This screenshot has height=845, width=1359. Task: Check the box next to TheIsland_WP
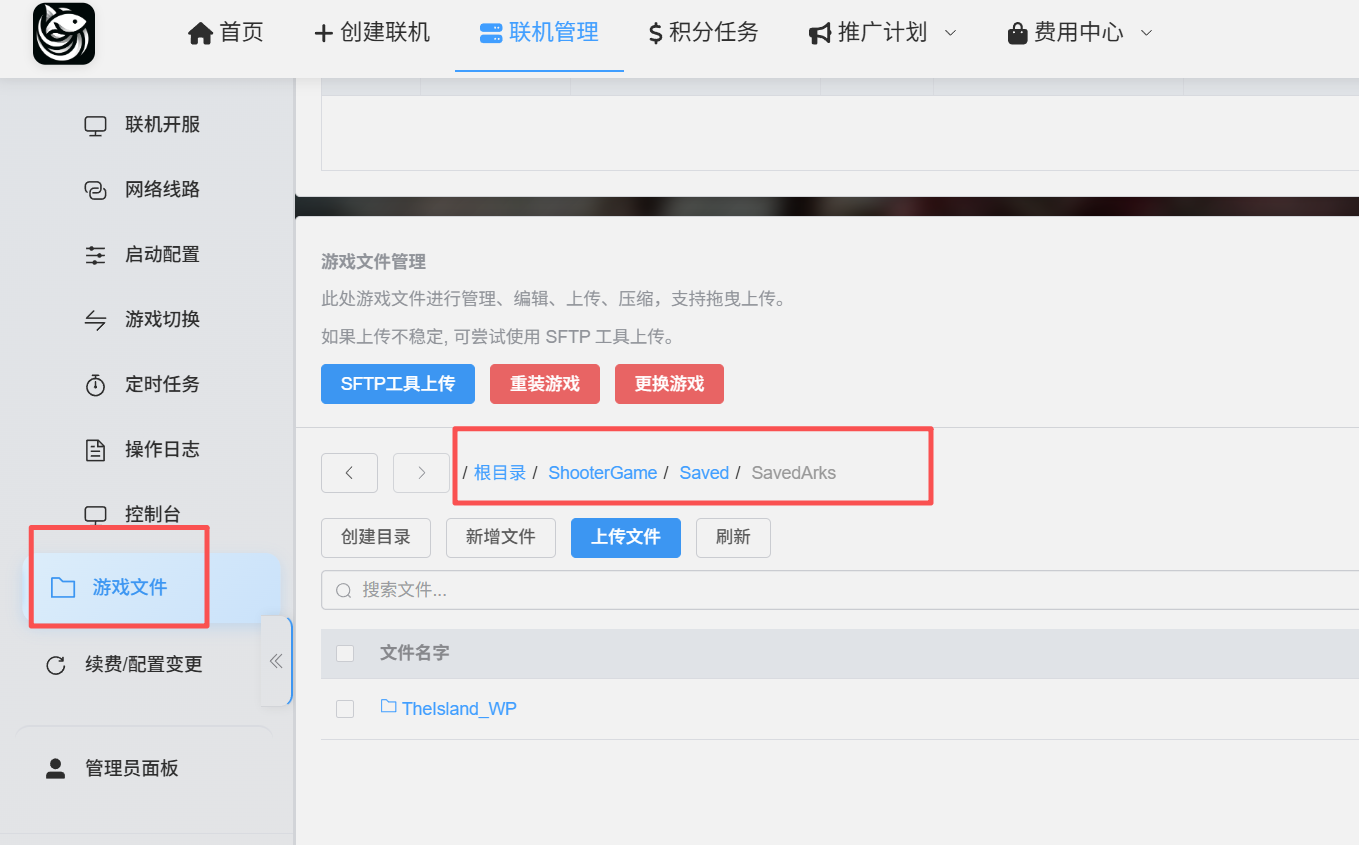345,709
